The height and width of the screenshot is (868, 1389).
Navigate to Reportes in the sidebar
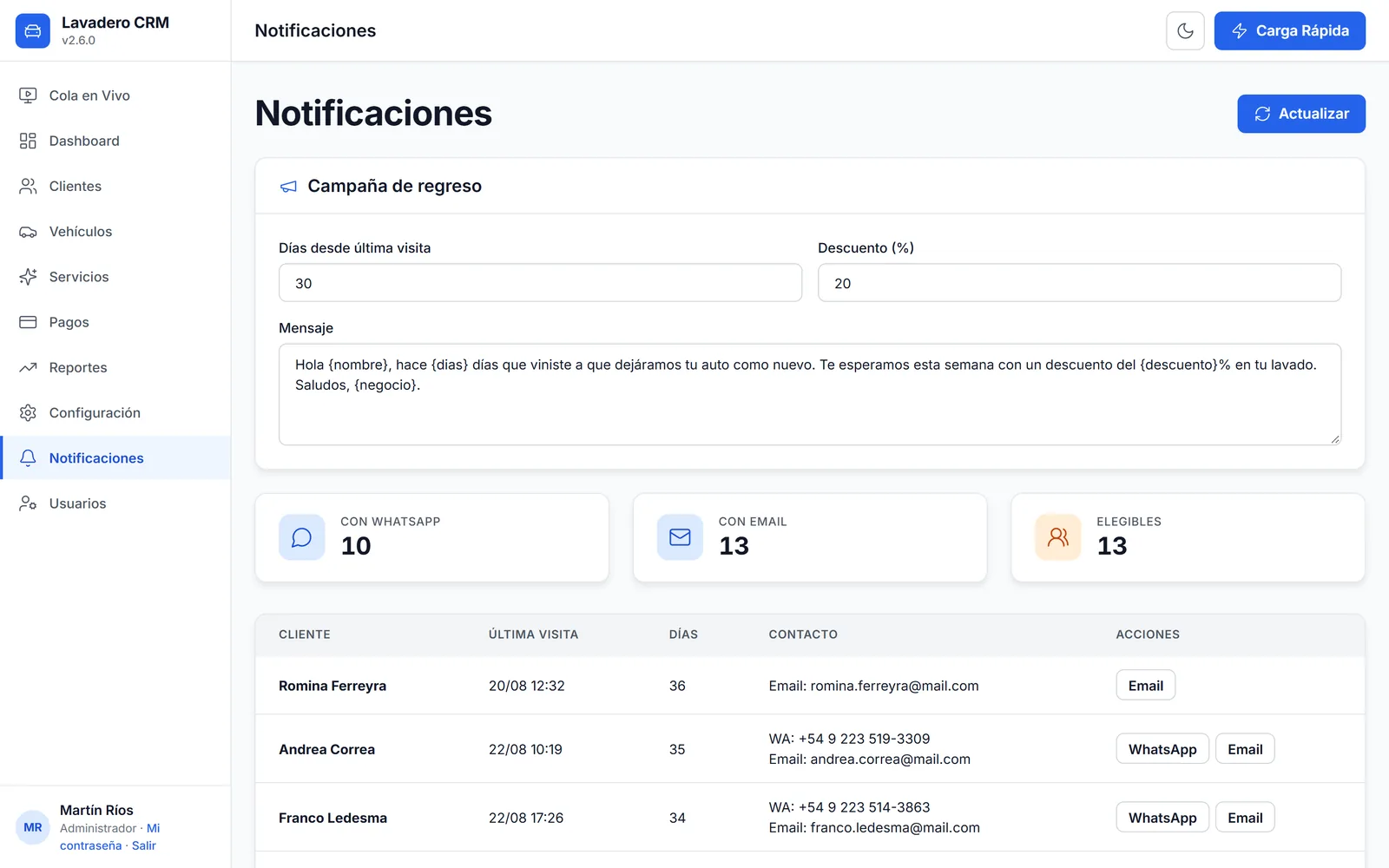[x=115, y=367]
